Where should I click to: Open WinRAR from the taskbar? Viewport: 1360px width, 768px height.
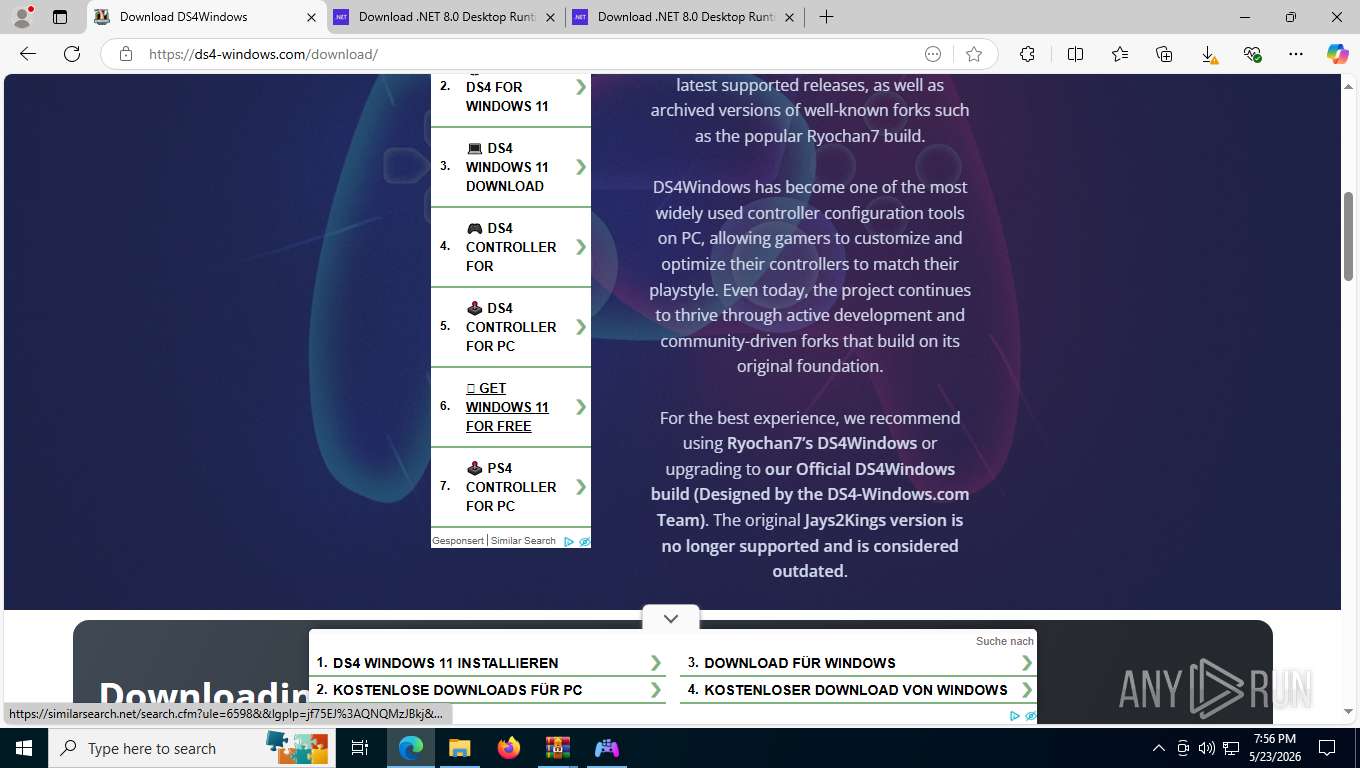click(x=557, y=748)
